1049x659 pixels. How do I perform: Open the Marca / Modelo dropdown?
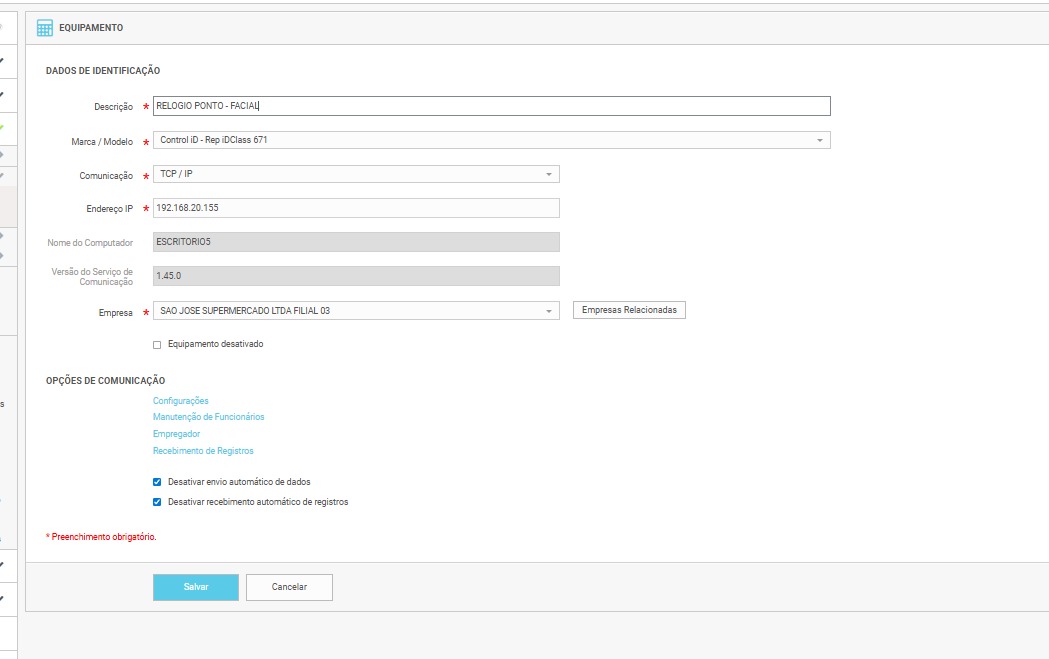[x=491, y=141]
